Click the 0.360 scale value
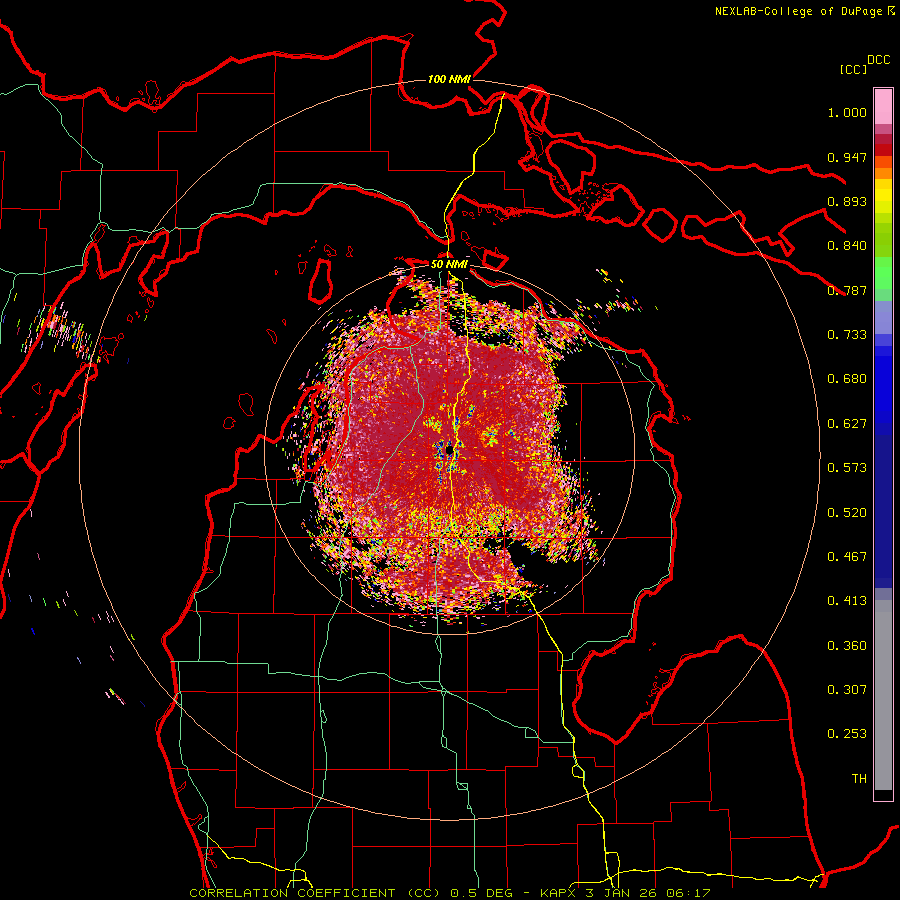Viewport: 900px width, 900px height. click(x=847, y=646)
